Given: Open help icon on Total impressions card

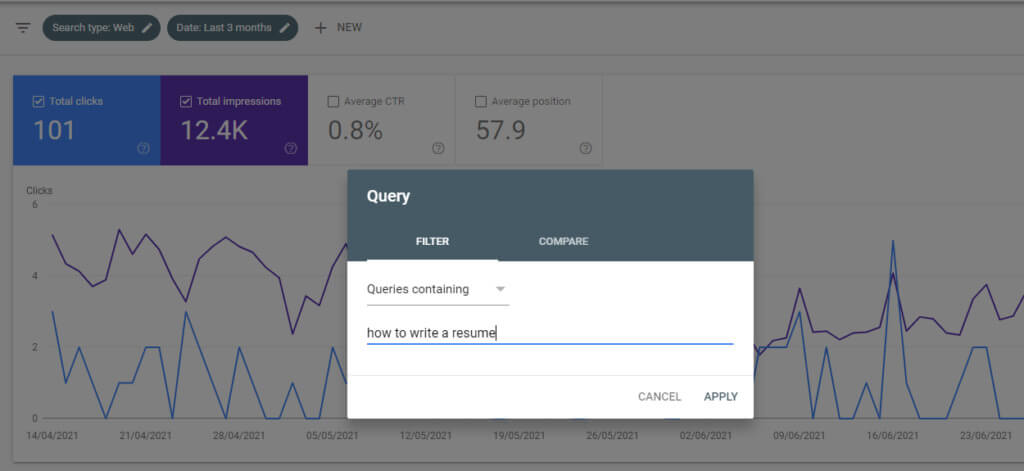Looking at the screenshot, I should click(291, 149).
